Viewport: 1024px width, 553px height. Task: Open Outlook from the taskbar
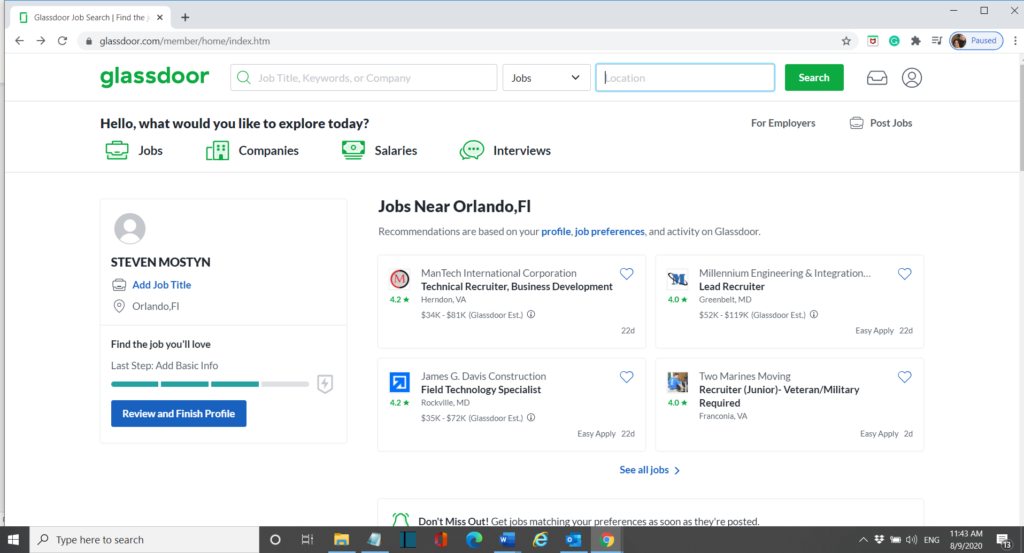(574, 539)
